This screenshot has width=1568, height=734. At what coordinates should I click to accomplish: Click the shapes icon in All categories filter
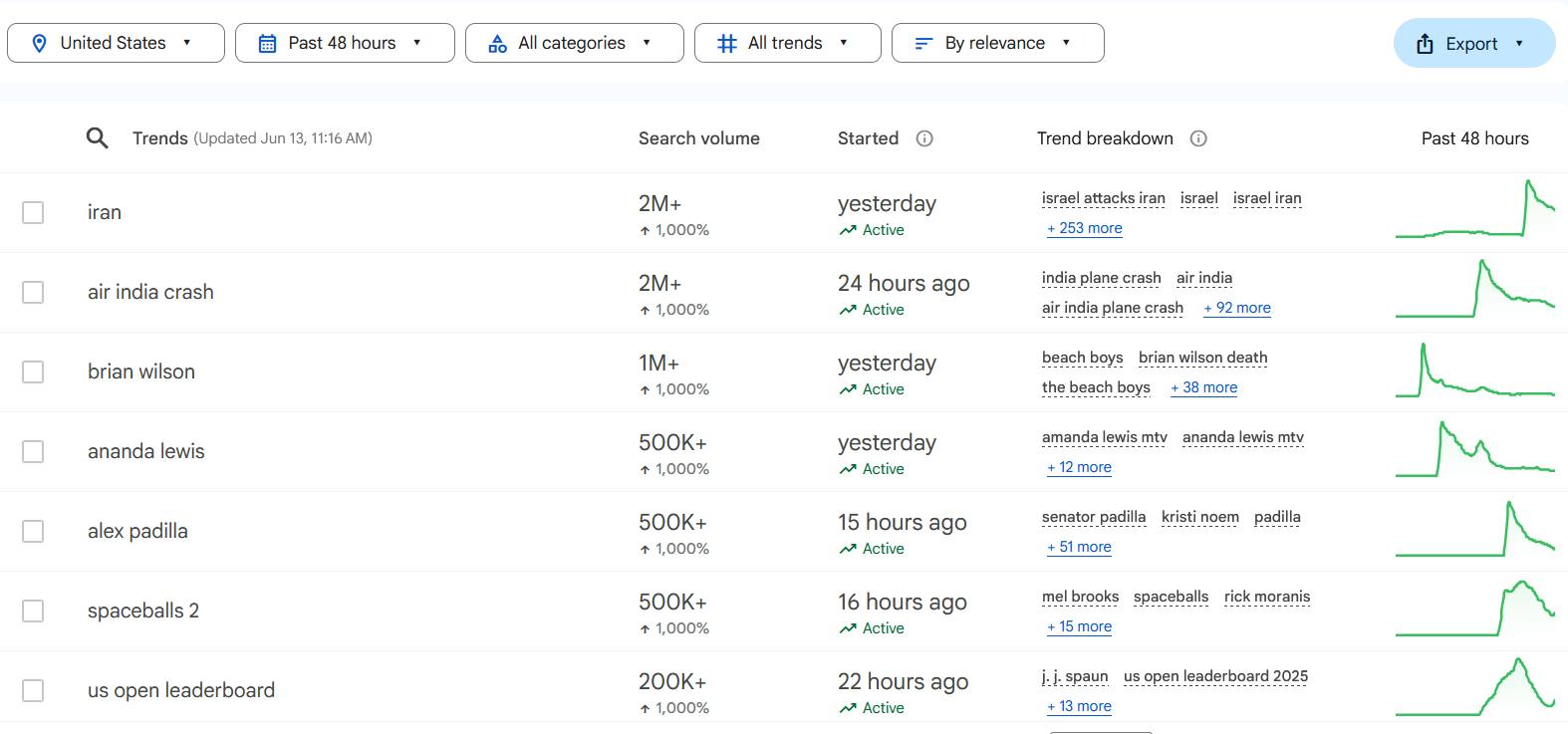[x=498, y=43]
